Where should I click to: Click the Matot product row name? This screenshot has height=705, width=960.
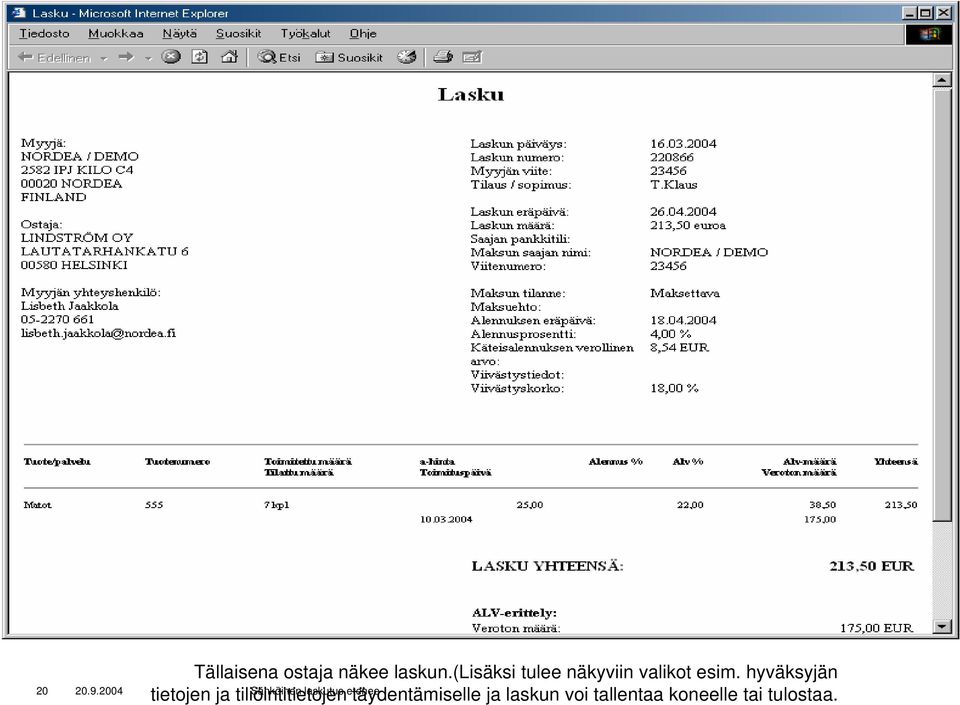click(37, 505)
